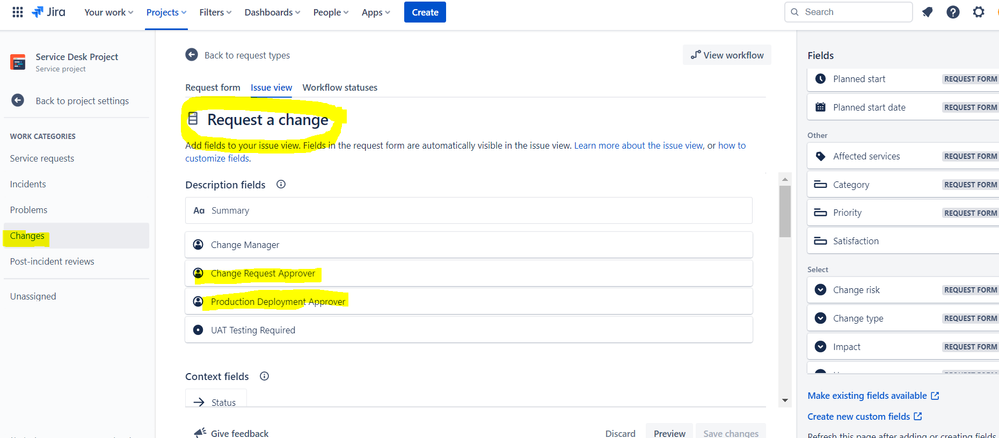
Task: Click the calendar icon of Planned start date
Action: pos(821,107)
